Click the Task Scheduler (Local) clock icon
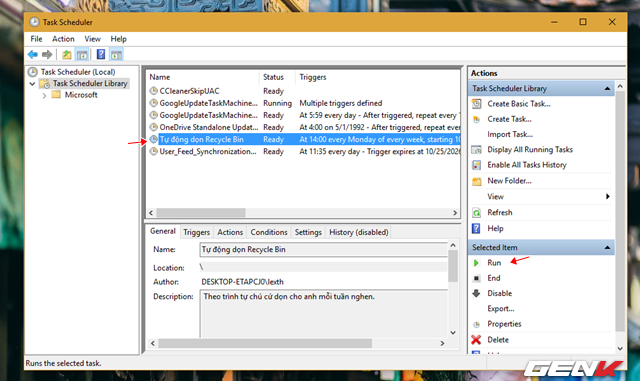Screen dimensions: 640x381 point(33,72)
